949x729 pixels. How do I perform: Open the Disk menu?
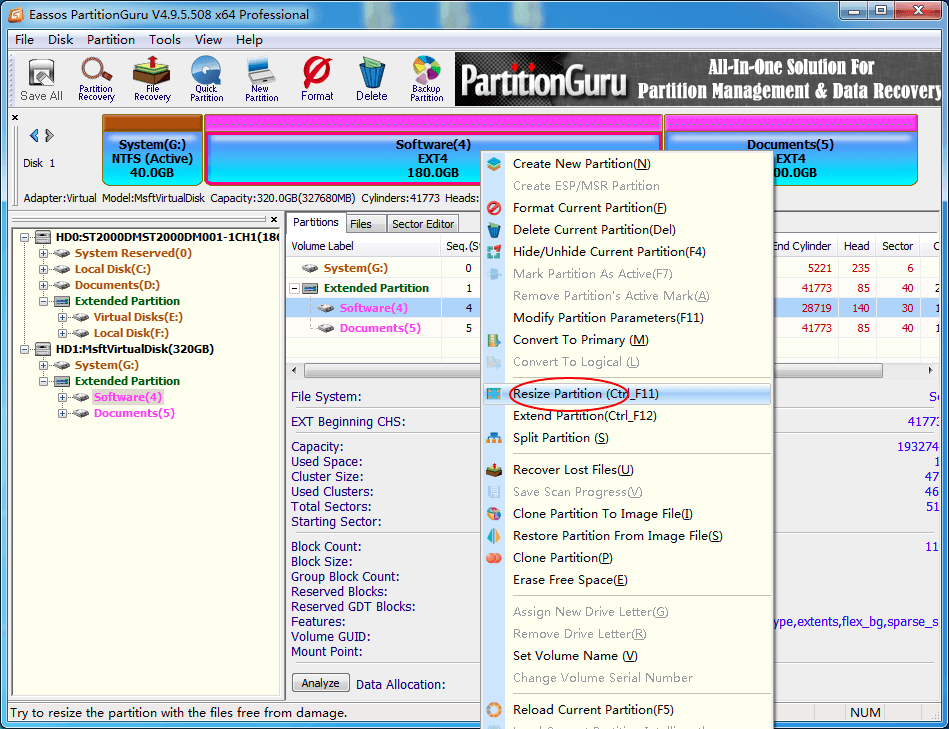click(x=61, y=40)
